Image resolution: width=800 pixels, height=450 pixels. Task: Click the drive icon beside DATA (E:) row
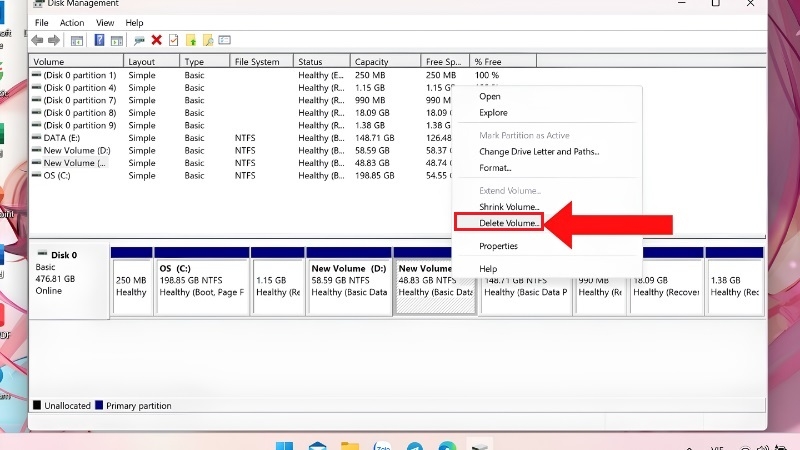[36, 137]
